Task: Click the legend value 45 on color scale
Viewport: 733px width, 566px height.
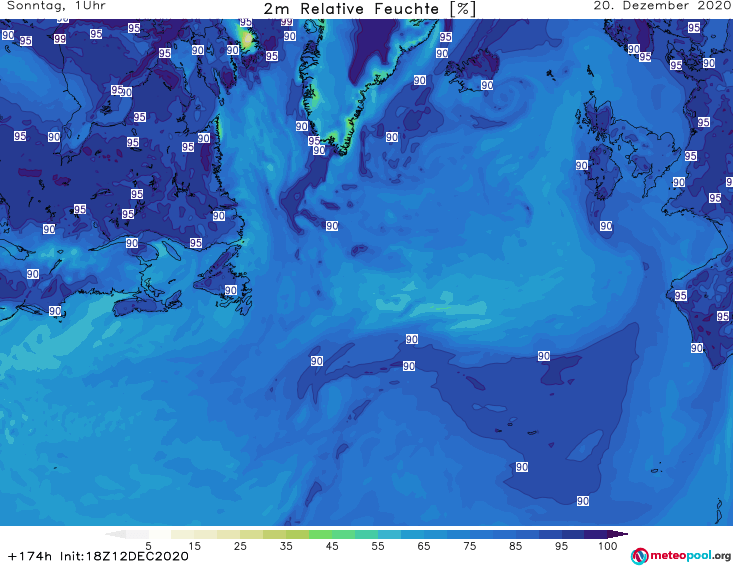Action: [x=332, y=546]
